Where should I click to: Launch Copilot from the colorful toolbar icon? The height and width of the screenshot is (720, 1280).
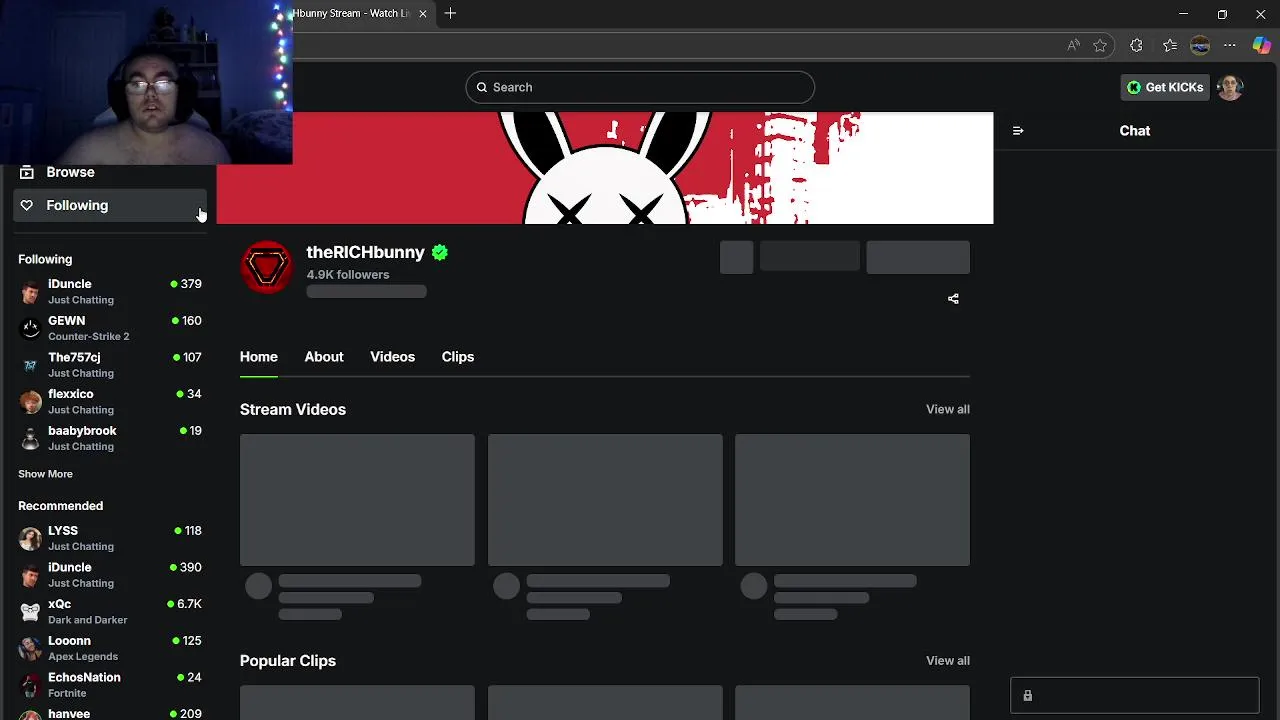point(1261,45)
